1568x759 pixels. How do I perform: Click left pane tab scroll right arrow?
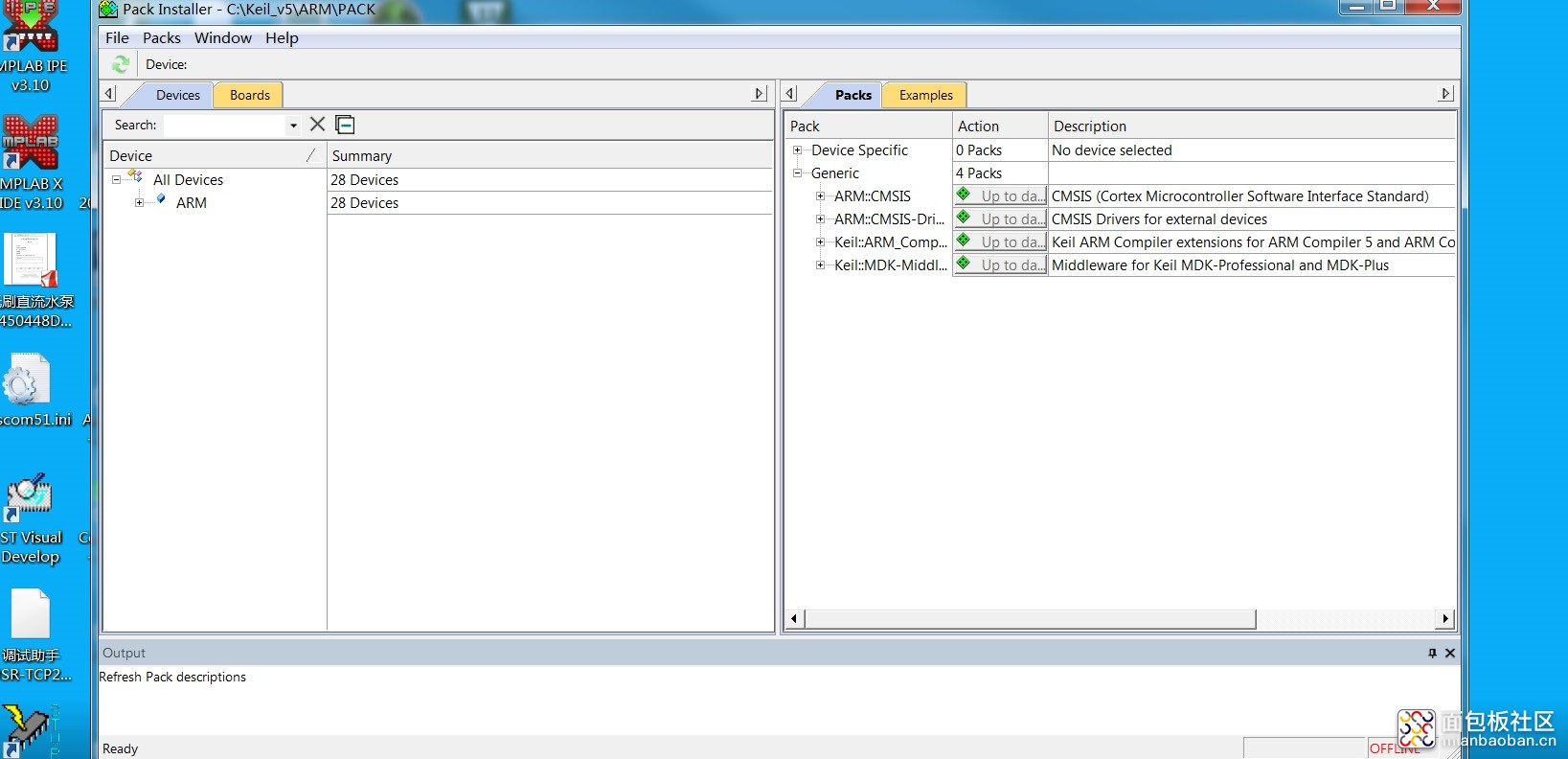coord(760,94)
